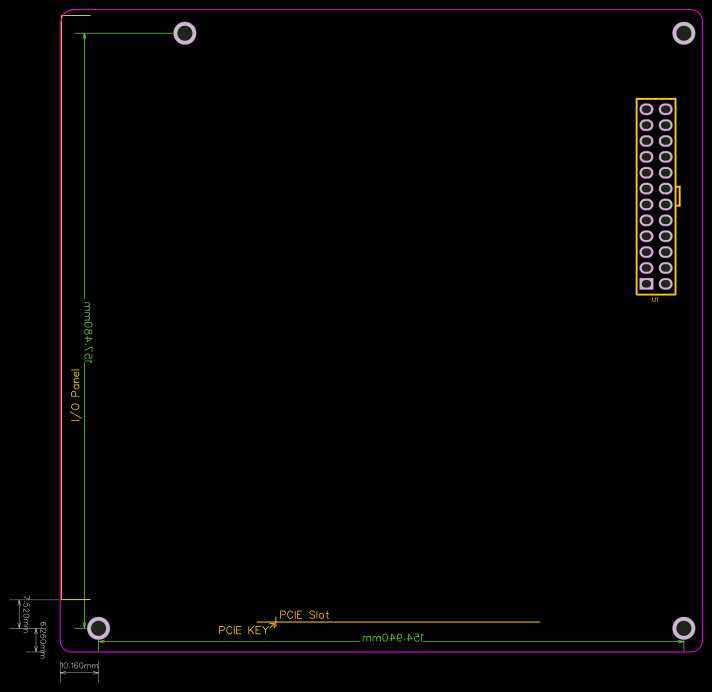Select the I/O Panel text label
Screen dimensions: 712x692
[75, 395]
